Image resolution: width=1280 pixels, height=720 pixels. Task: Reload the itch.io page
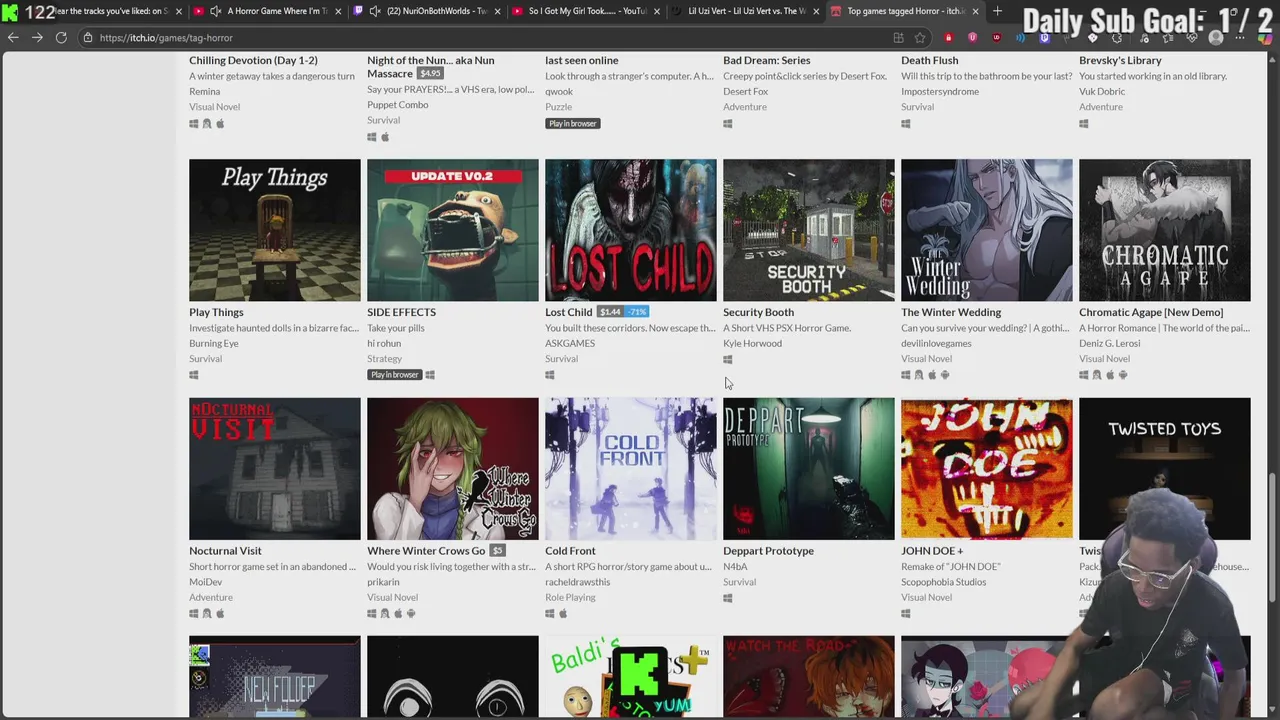click(x=61, y=37)
